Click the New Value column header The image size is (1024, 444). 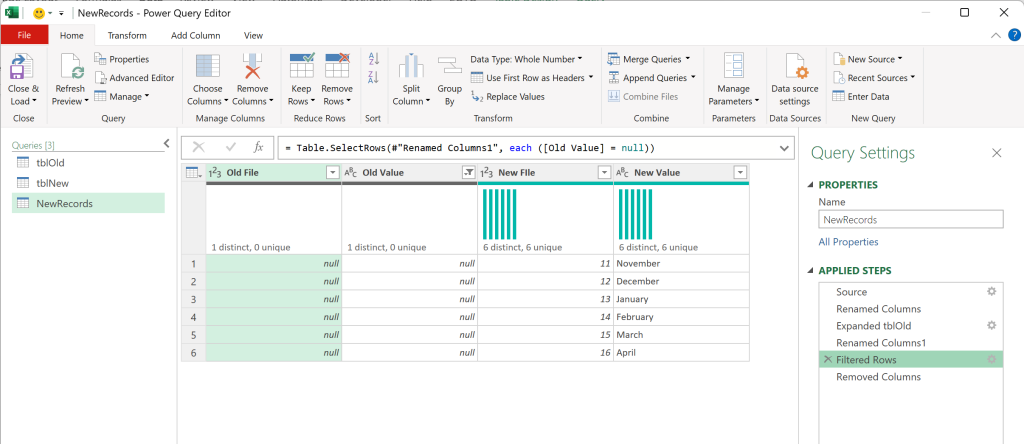pyautogui.click(x=680, y=172)
